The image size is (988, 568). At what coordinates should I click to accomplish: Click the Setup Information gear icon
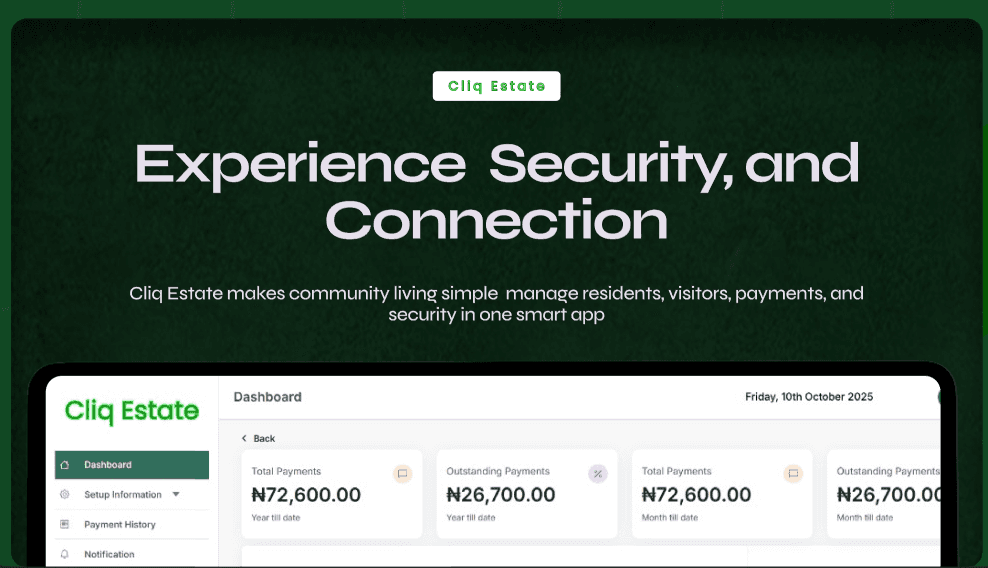(64, 495)
